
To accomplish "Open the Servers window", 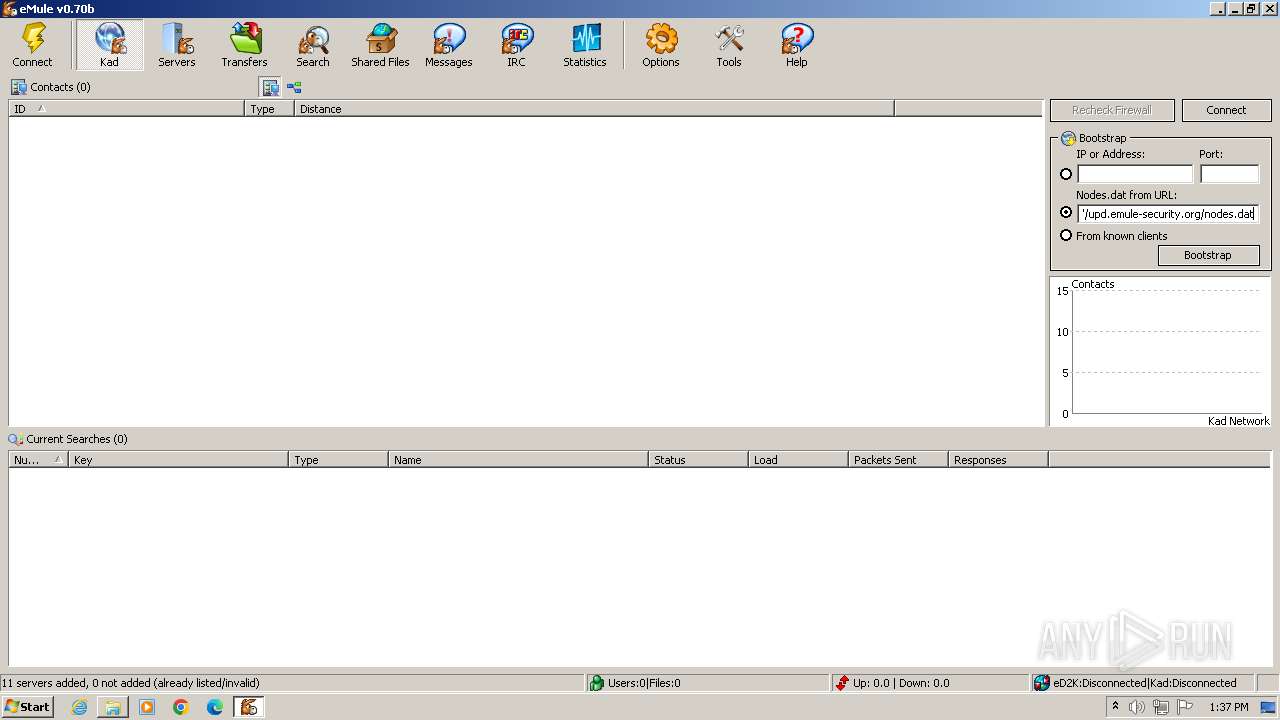I will click(177, 46).
